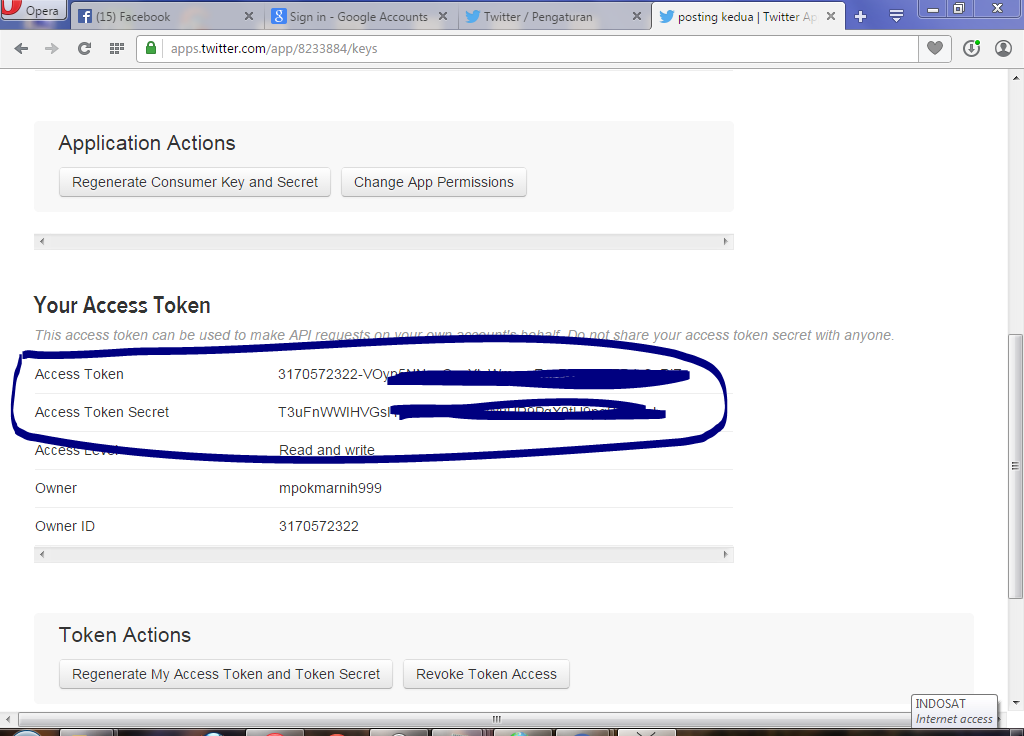Open the Opera main menu button
This screenshot has width=1024, height=736.
(x=33, y=9)
